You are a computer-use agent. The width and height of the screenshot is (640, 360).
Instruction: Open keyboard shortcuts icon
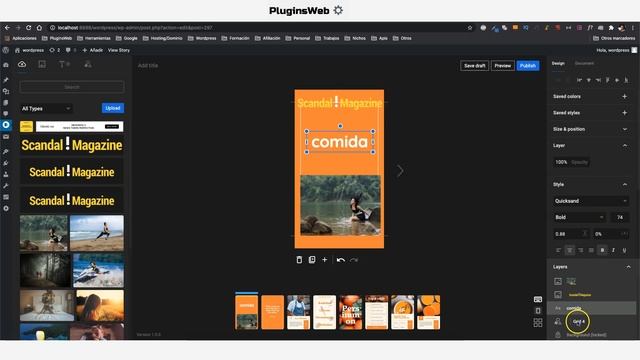coord(538,299)
